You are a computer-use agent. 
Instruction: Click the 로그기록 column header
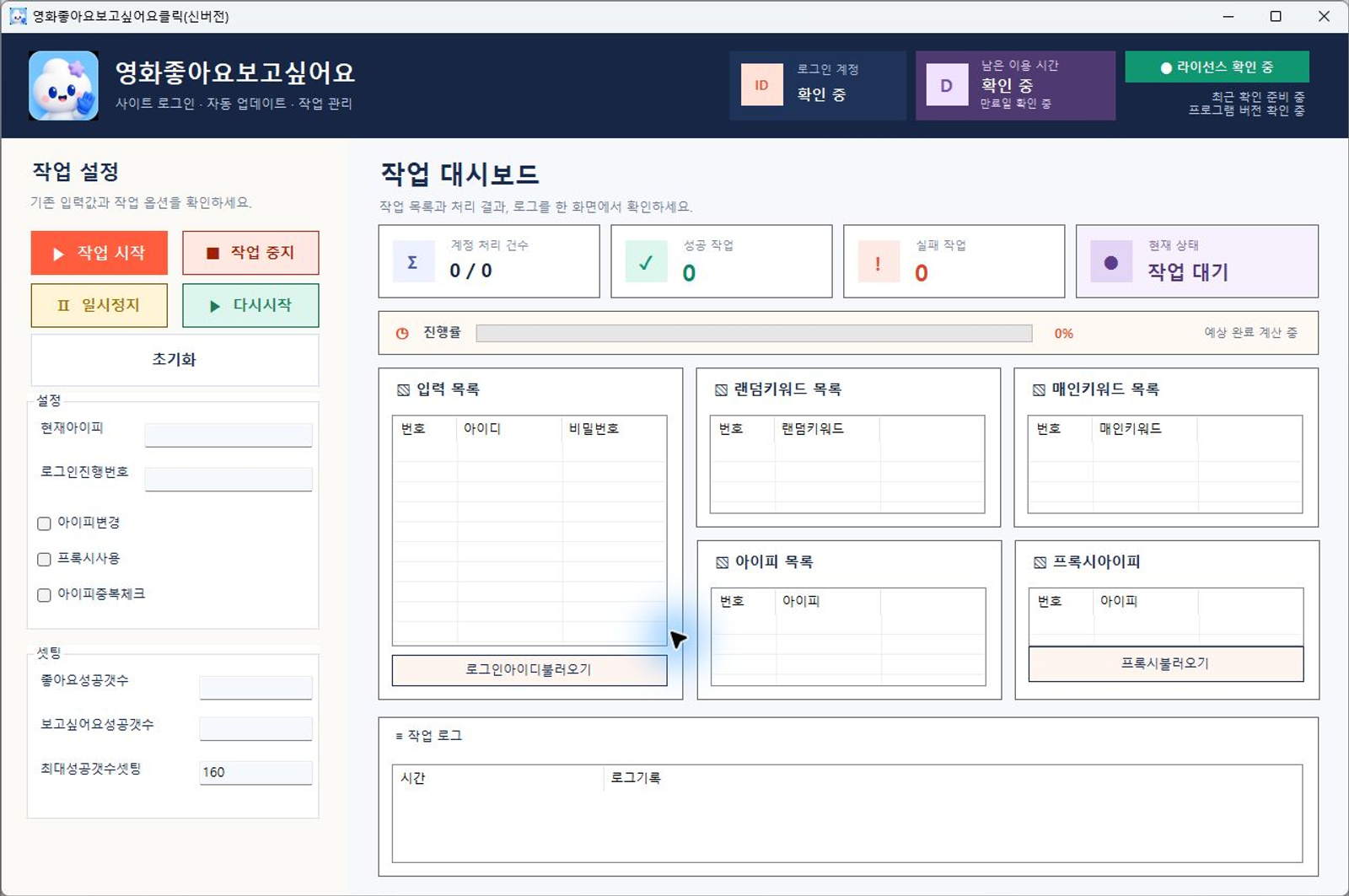coord(953,778)
